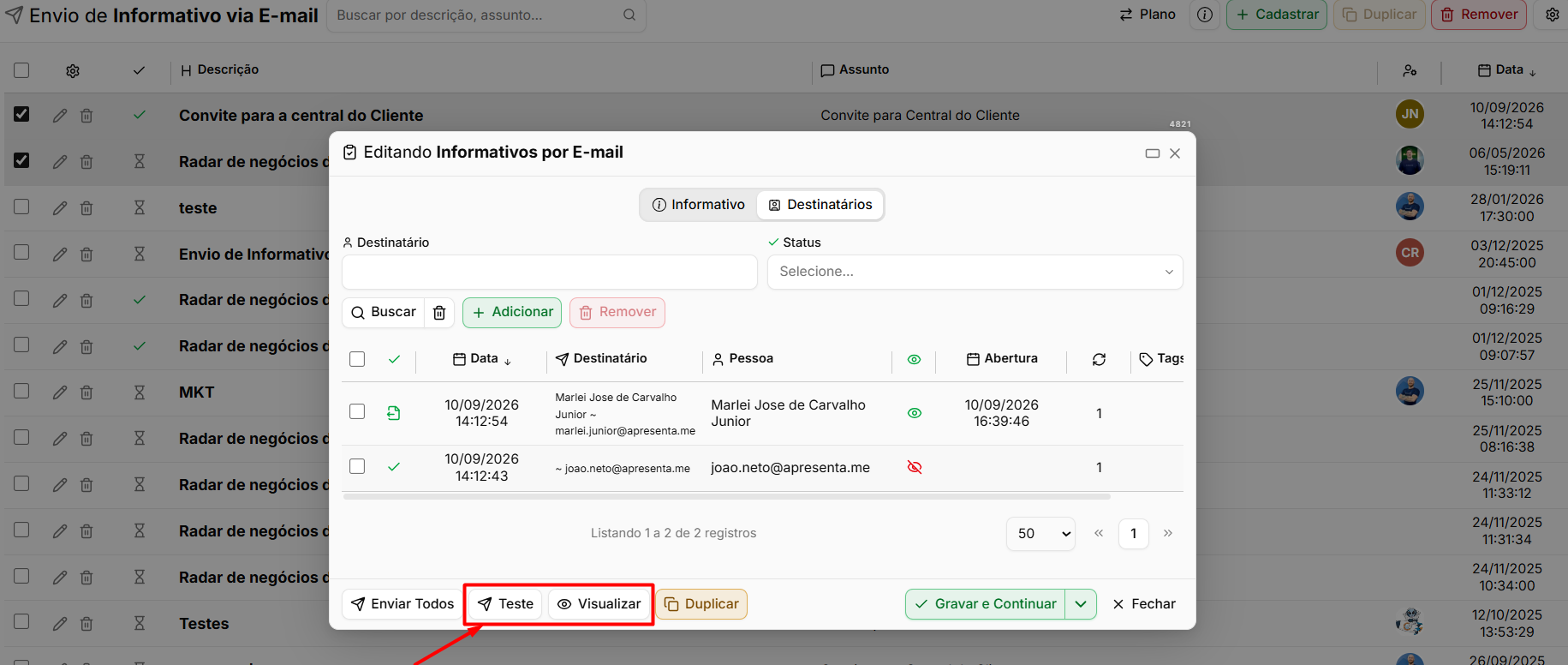Switch to the Informativo tab
This screenshot has width=1568, height=665.
pyautogui.click(x=699, y=205)
